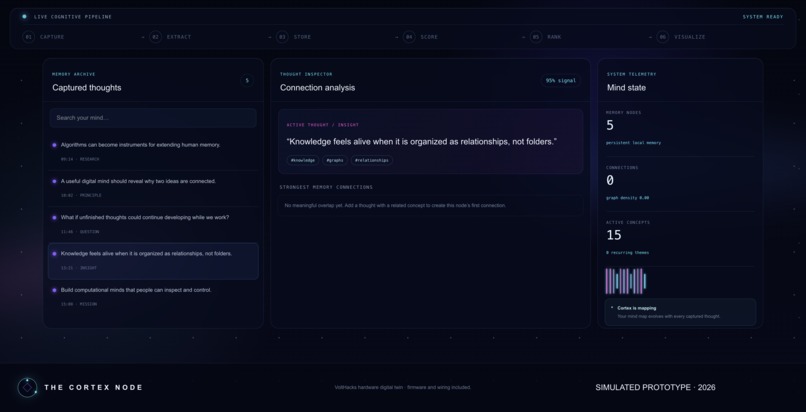Image resolution: width=806 pixels, height=412 pixels.
Task: Go to the STORE pipeline stage label
Action: tap(302, 37)
